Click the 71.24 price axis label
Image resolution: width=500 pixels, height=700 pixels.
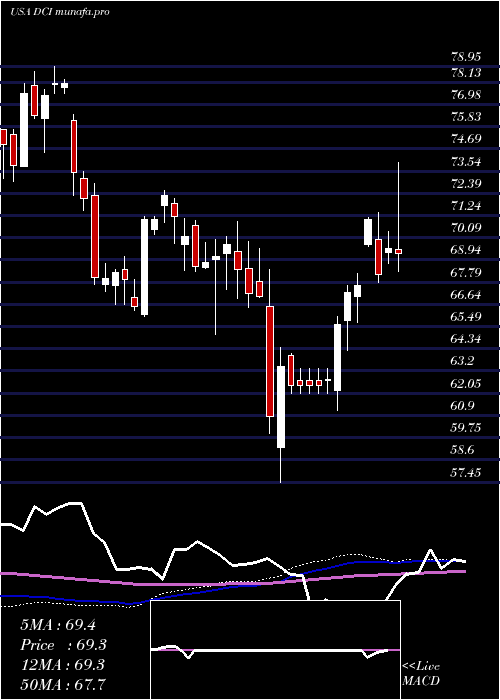click(467, 206)
